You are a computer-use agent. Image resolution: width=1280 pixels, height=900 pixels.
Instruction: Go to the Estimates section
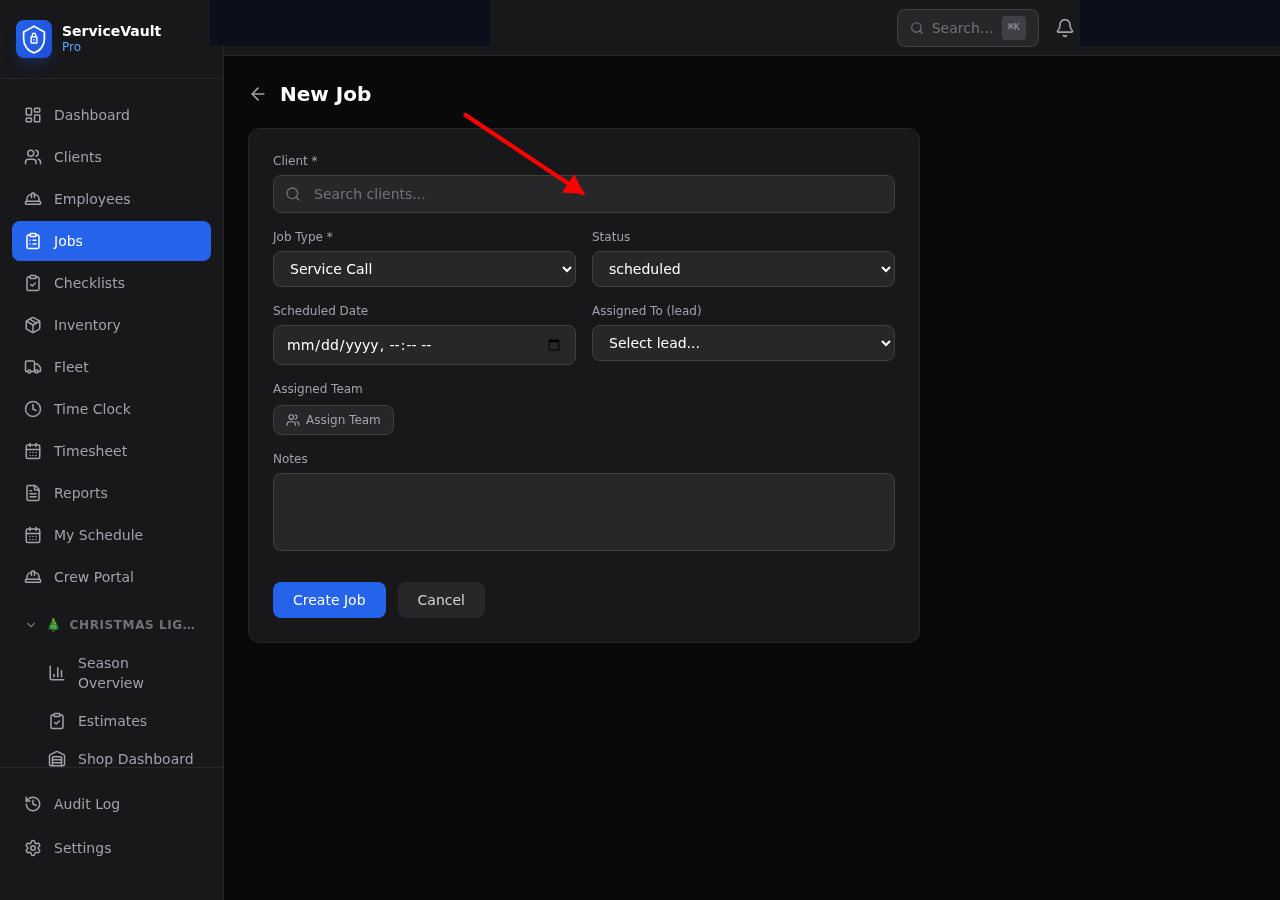pyautogui.click(x=112, y=721)
